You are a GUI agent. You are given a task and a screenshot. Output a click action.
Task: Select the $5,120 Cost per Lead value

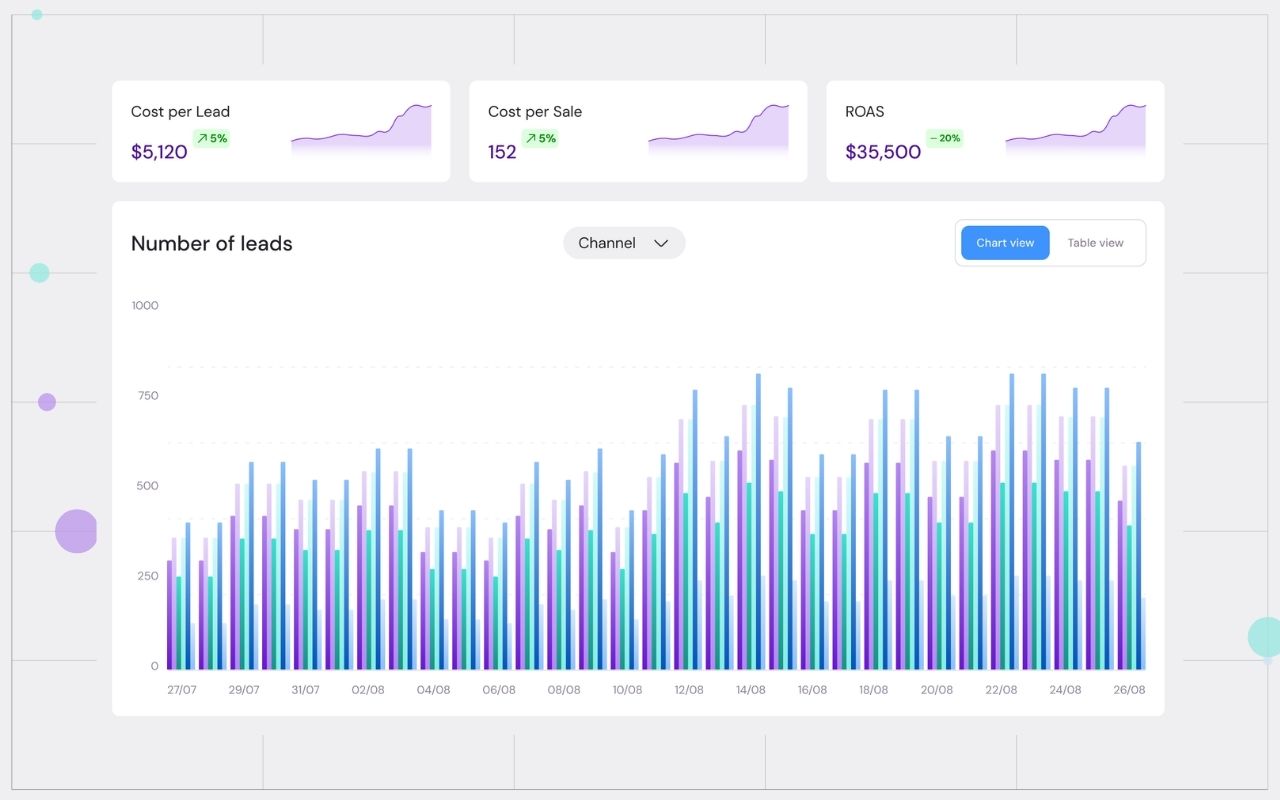159,152
